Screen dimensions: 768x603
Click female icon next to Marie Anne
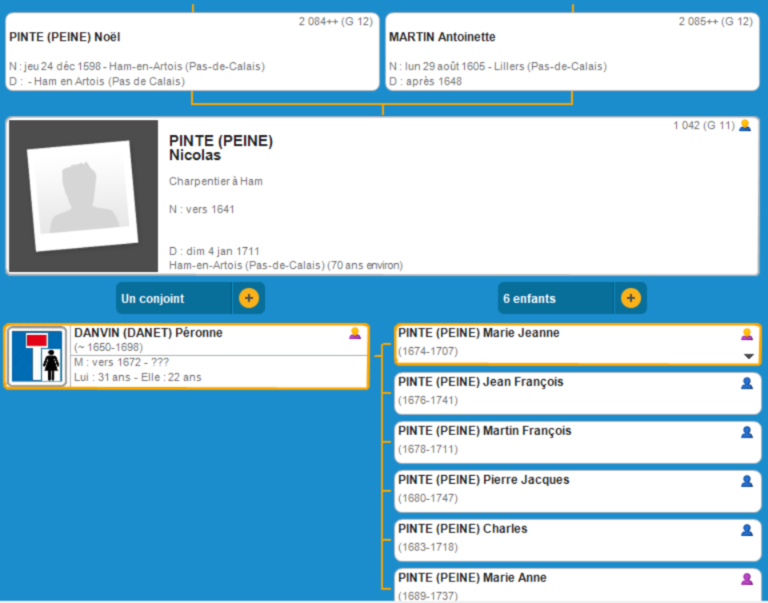pos(746,579)
